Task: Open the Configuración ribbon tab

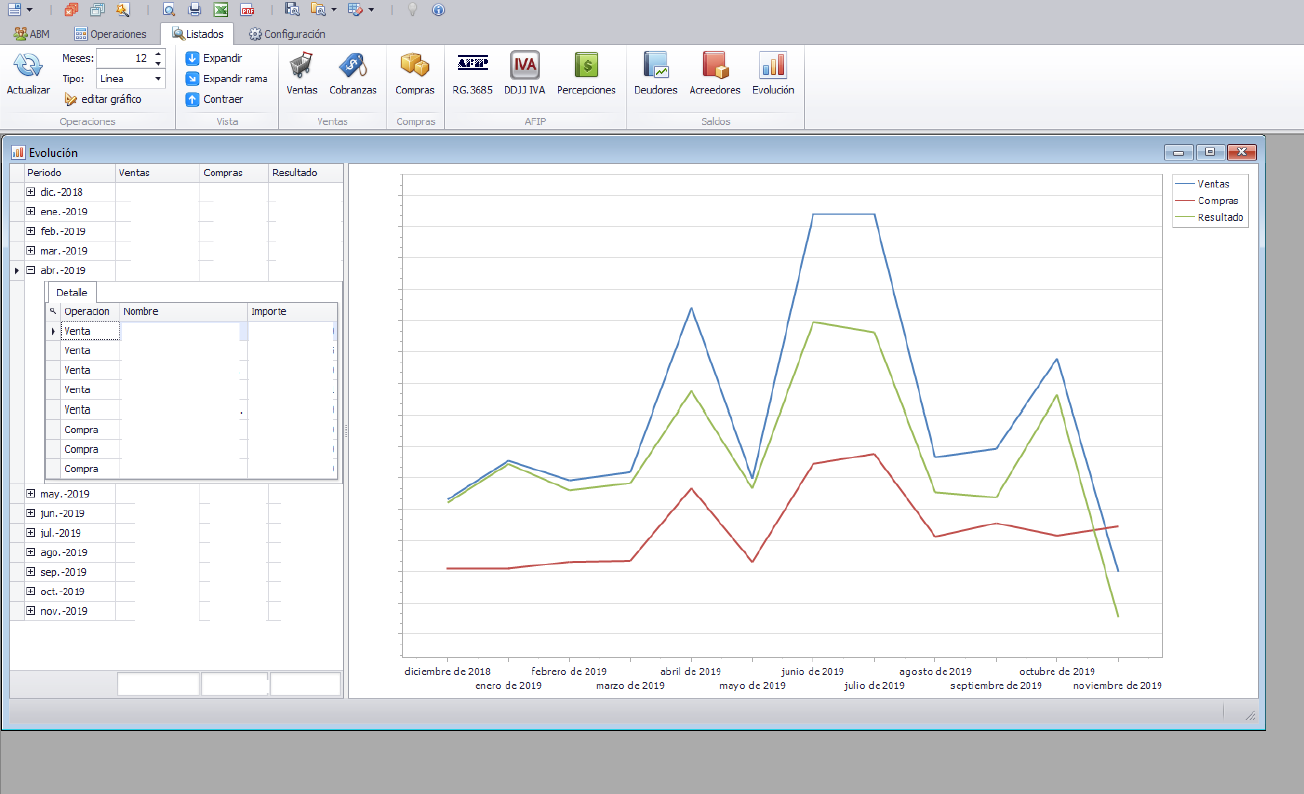Action: 287,34
